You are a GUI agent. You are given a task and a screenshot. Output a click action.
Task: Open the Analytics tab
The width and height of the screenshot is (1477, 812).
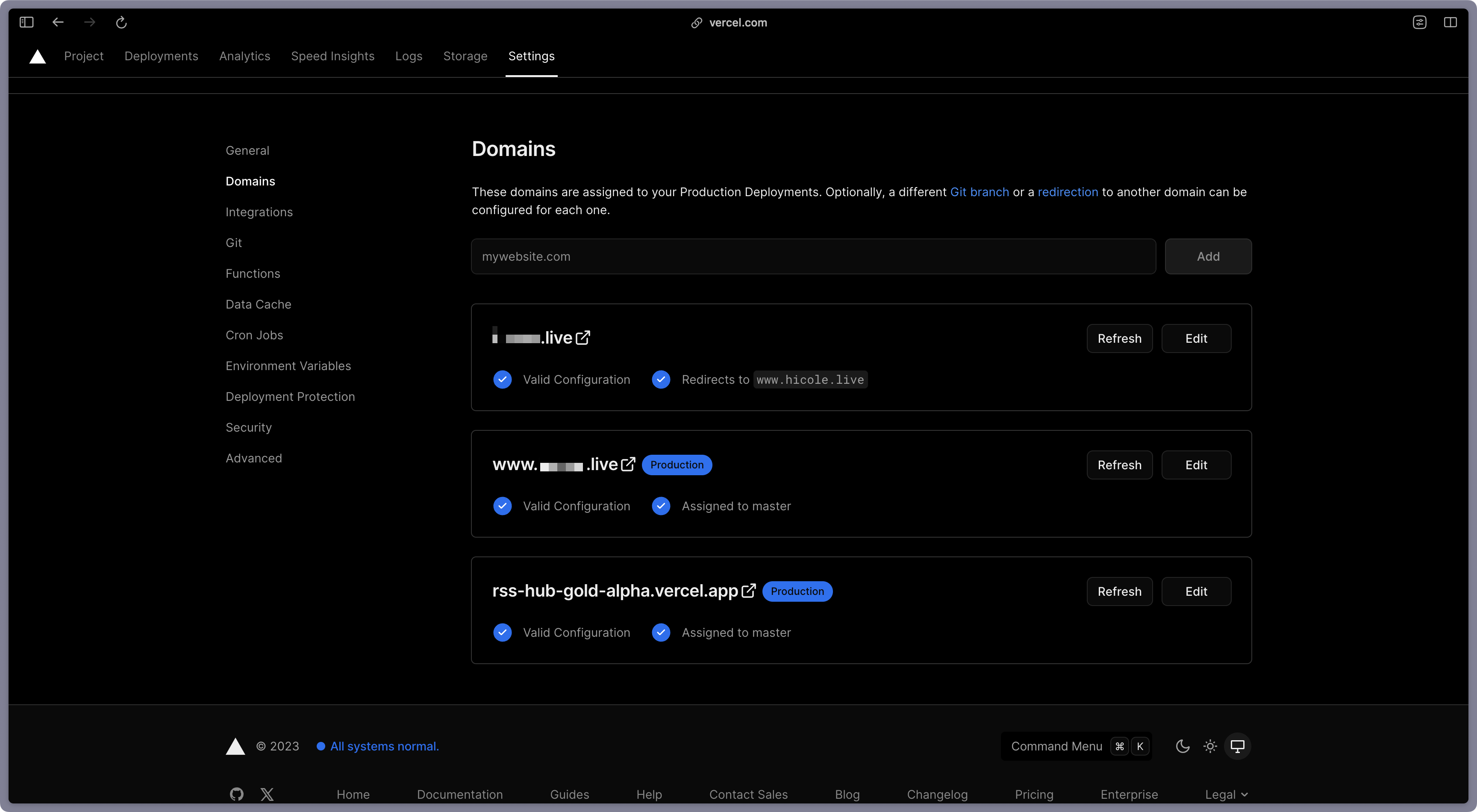(x=245, y=56)
